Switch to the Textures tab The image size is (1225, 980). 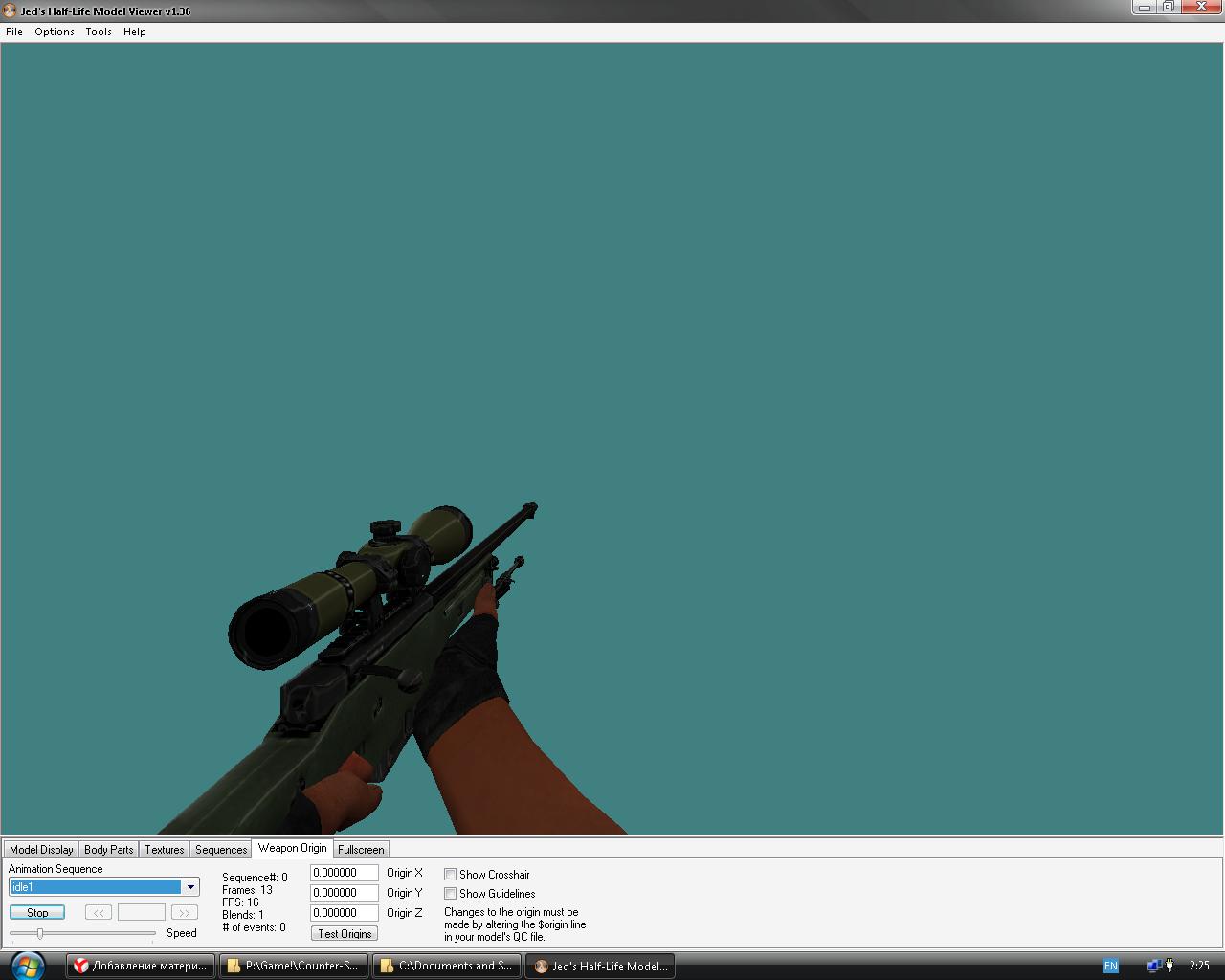coord(165,850)
